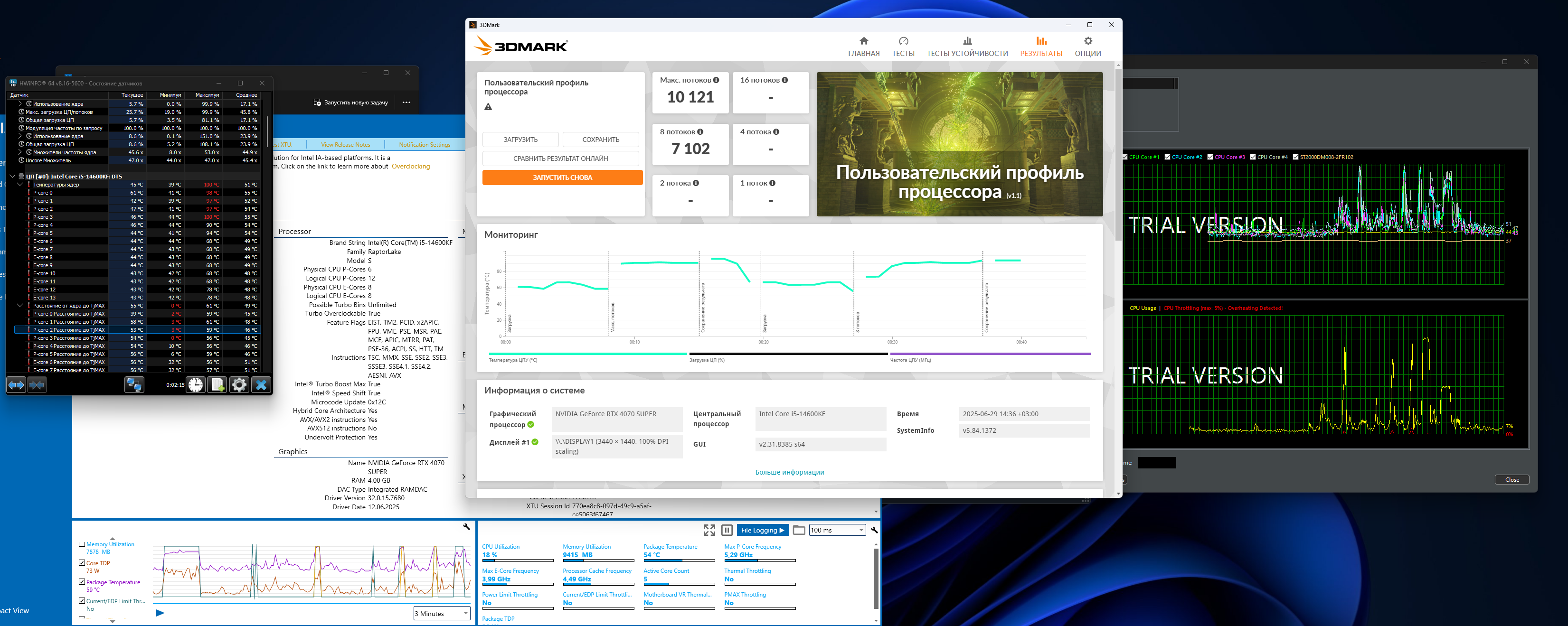Click the HWiNFO reset clock icon
1568x626 pixels.
[x=195, y=384]
